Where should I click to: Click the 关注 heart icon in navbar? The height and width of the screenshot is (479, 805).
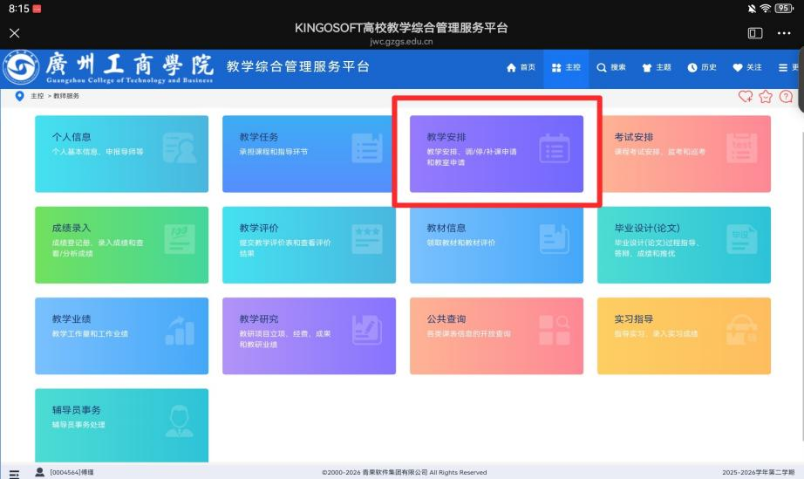[738, 67]
